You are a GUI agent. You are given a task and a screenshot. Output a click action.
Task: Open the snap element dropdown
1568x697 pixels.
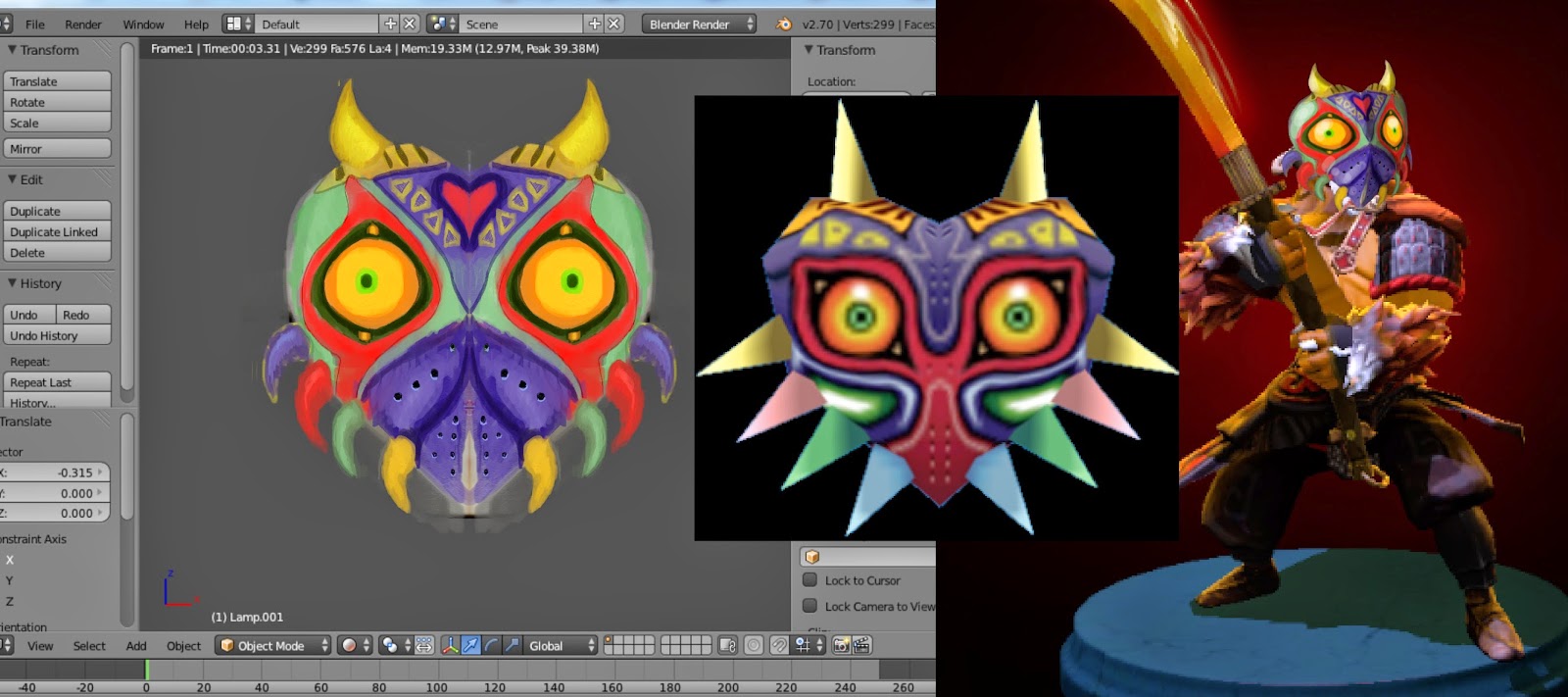[x=808, y=645]
